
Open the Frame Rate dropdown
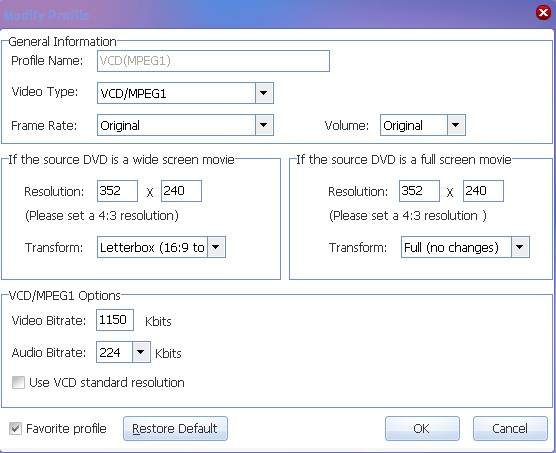tap(264, 125)
